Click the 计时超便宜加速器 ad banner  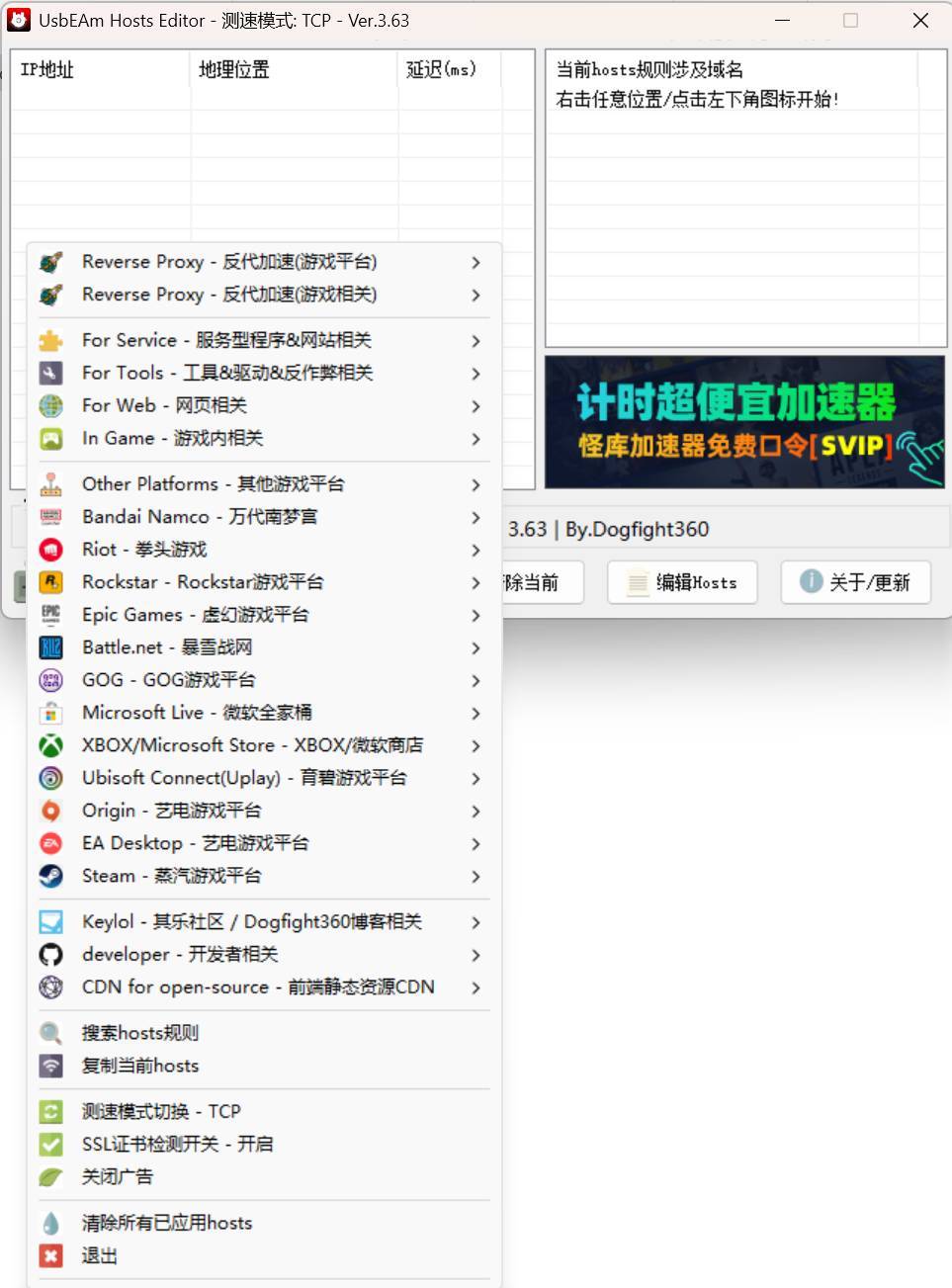click(x=745, y=422)
